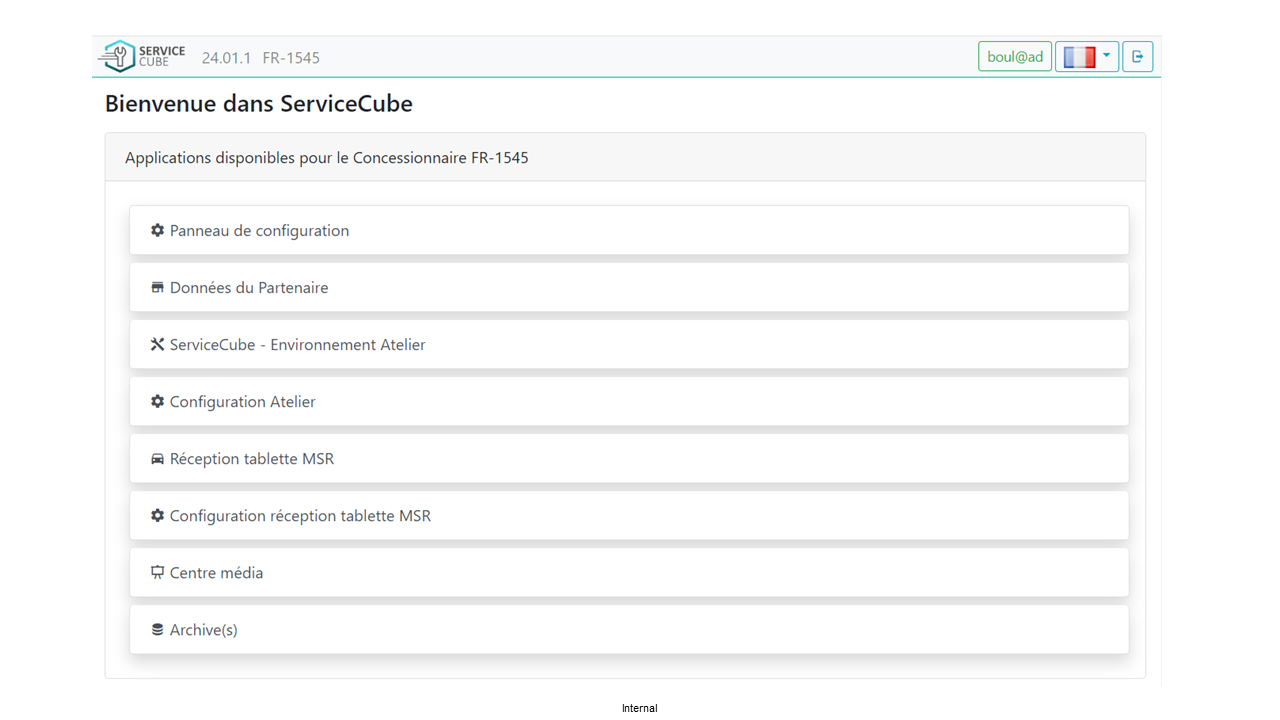1280x720 pixels.
Task: Click the gear icon beside Panneau de configuration
Action: pyautogui.click(x=157, y=230)
